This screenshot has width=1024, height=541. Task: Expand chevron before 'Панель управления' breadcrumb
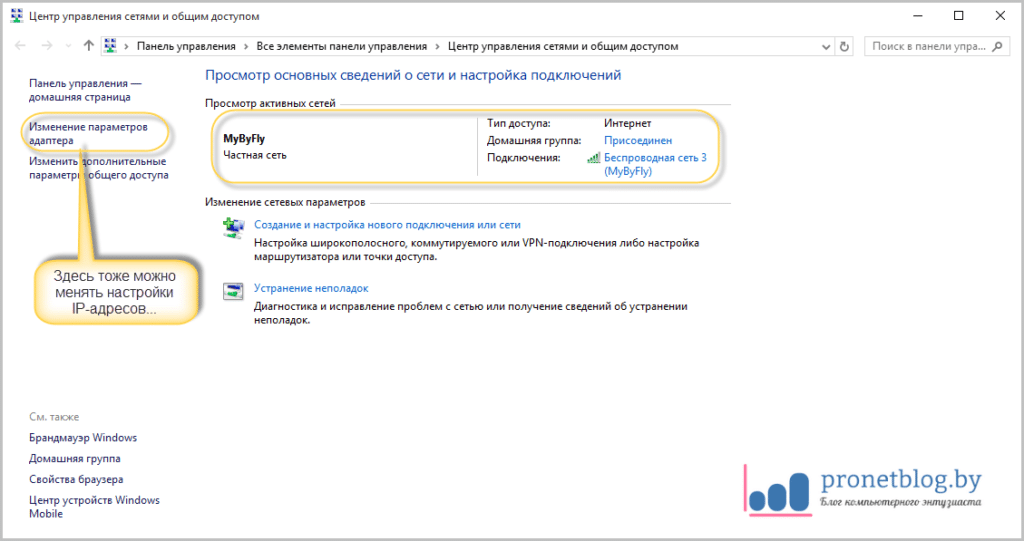point(126,46)
